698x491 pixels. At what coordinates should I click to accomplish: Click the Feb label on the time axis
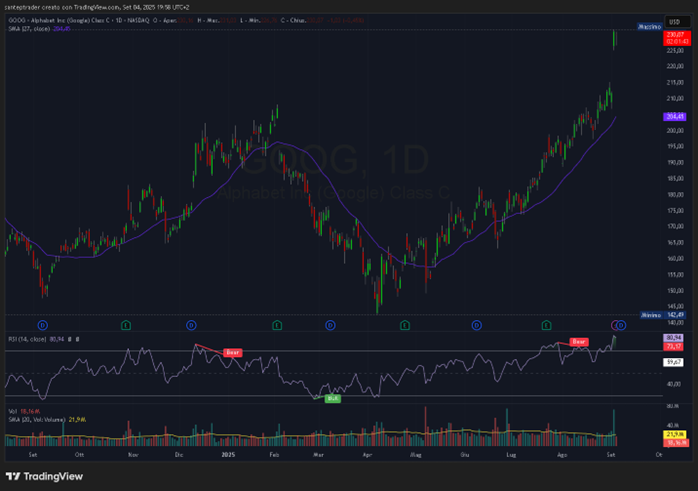[x=274, y=454]
